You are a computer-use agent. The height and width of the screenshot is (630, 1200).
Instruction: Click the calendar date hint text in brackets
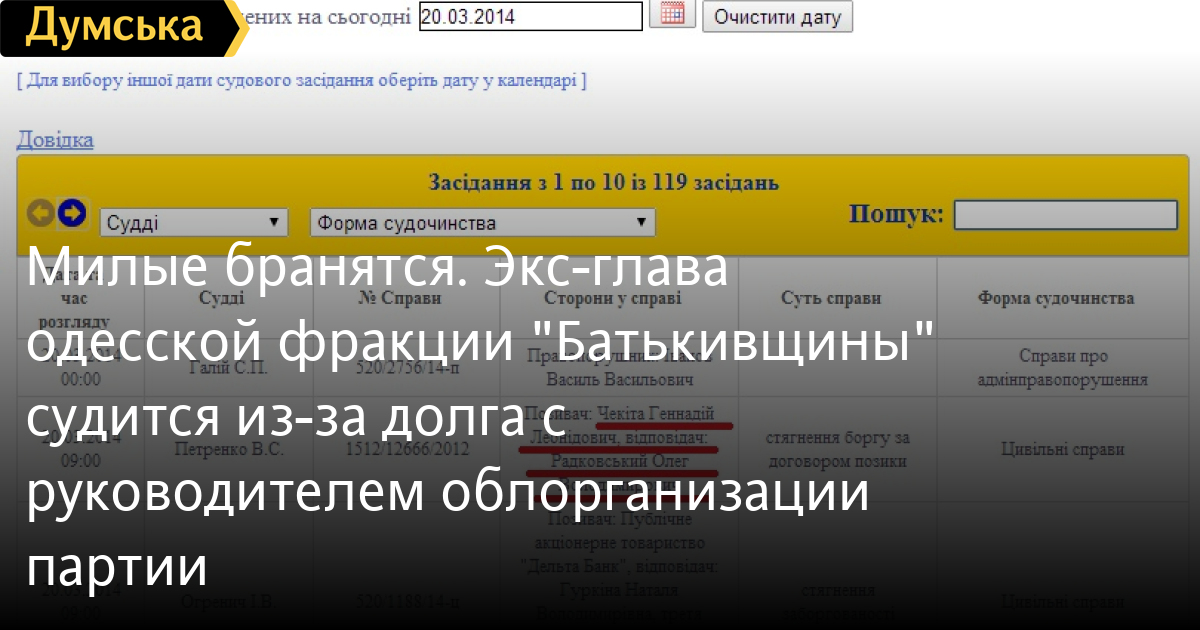point(301,80)
